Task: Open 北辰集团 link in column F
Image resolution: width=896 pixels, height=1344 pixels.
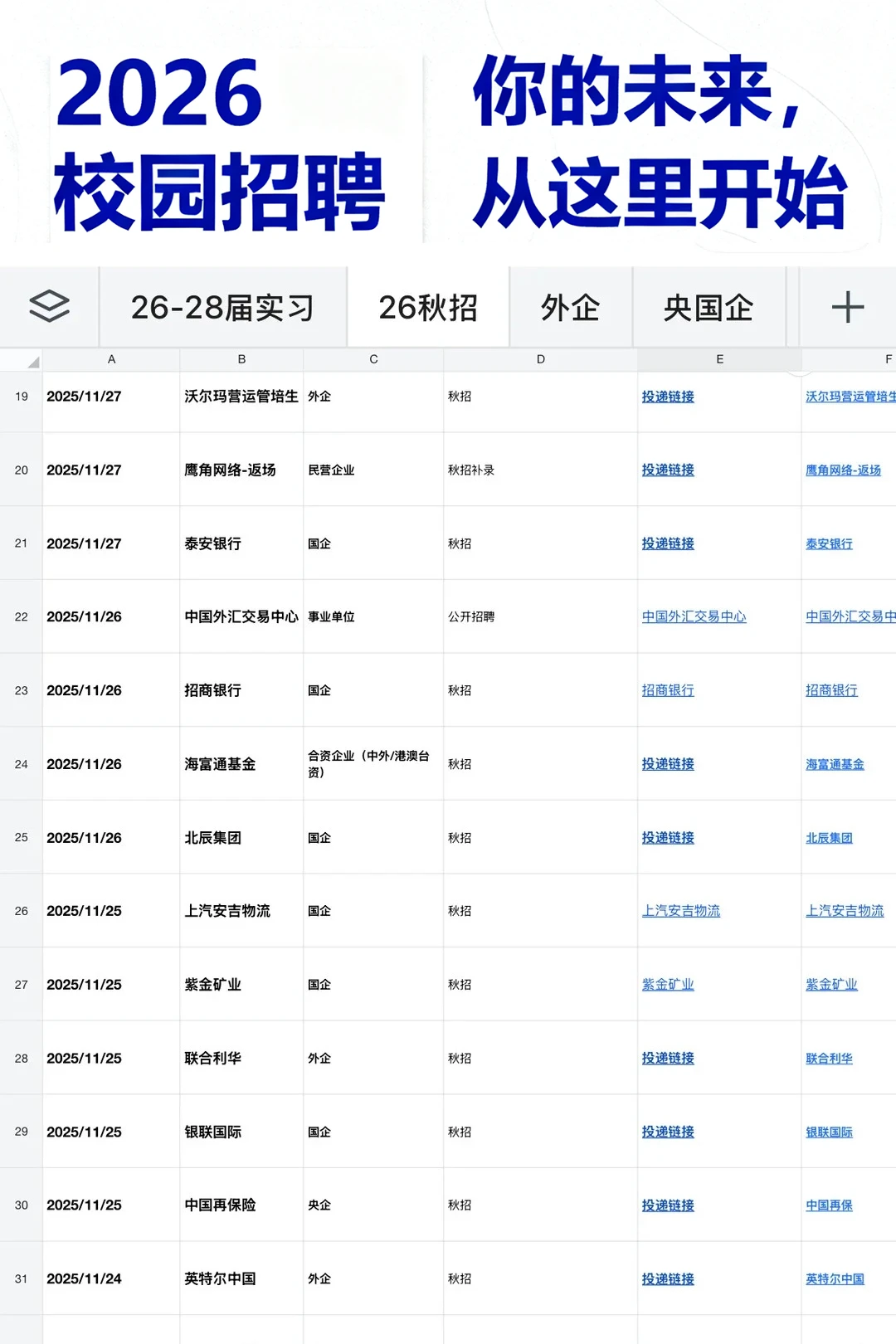Action: [829, 838]
